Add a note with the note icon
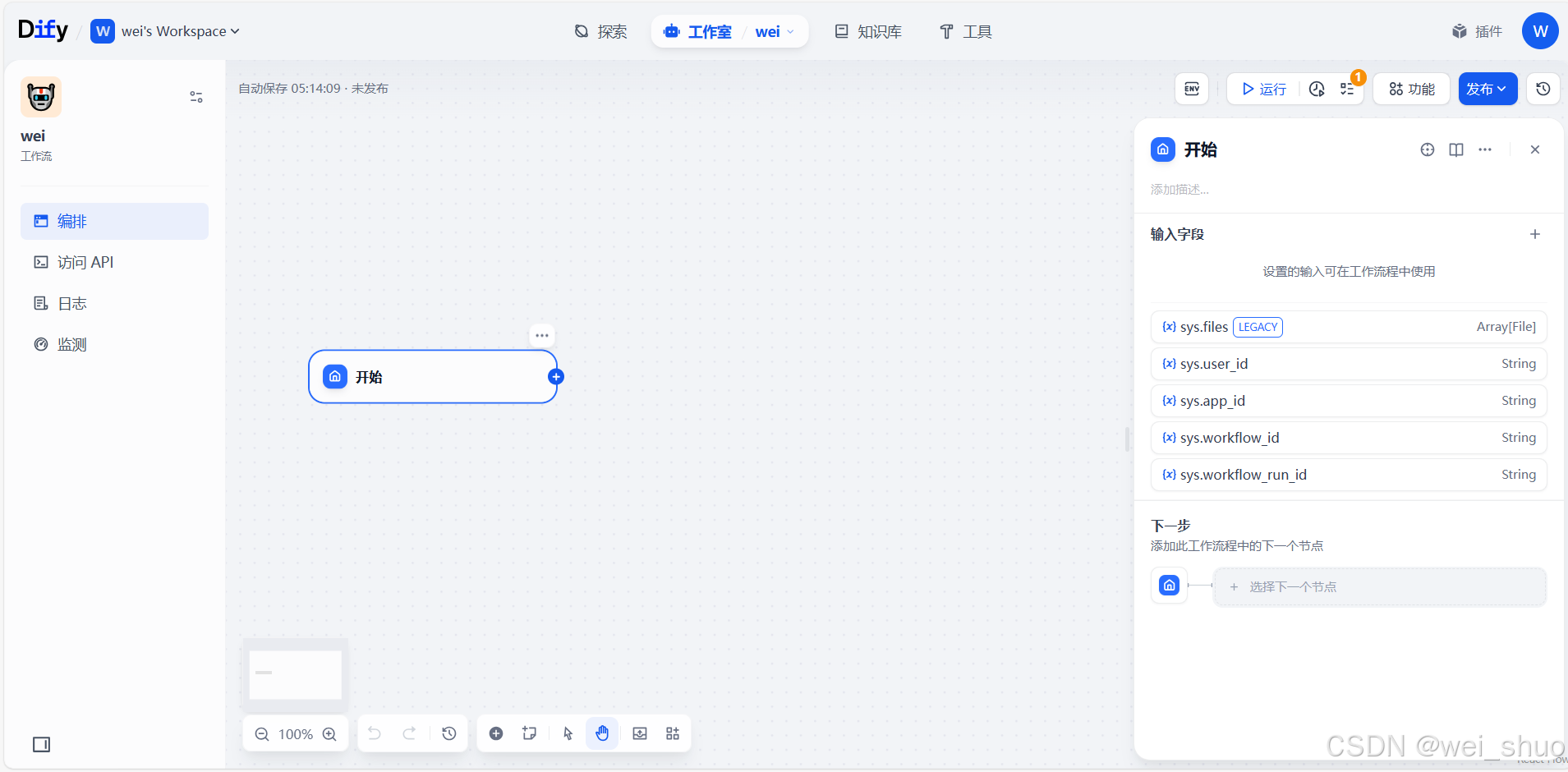Viewport: 1568px width, 772px height. coord(530,733)
